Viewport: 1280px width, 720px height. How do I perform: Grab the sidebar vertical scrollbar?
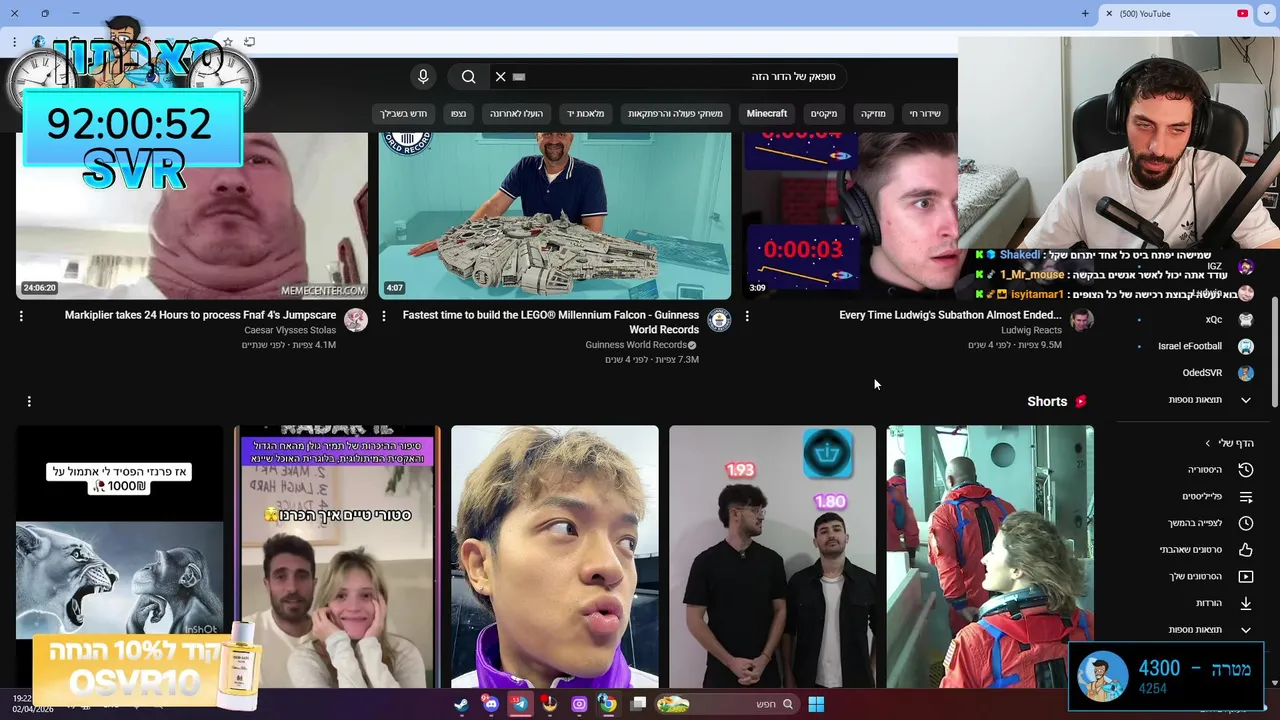point(1274,350)
